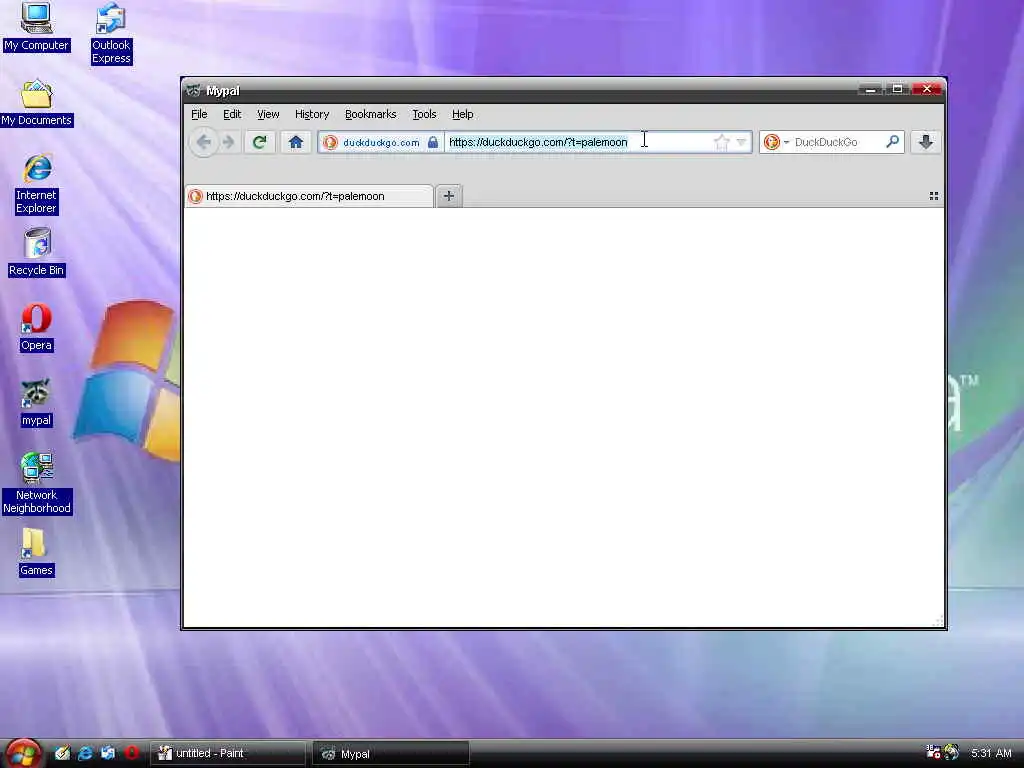This screenshot has width=1024, height=768.
Task: Open the search engine selector dropdown
Action: click(x=776, y=142)
